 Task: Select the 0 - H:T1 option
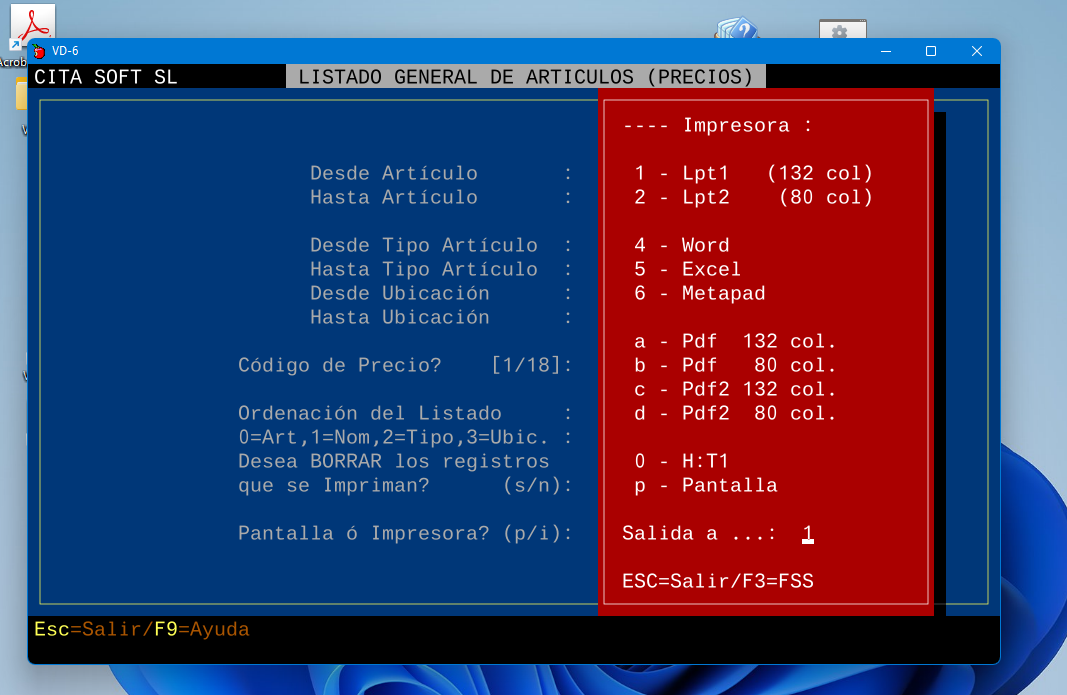click(681, 461)
